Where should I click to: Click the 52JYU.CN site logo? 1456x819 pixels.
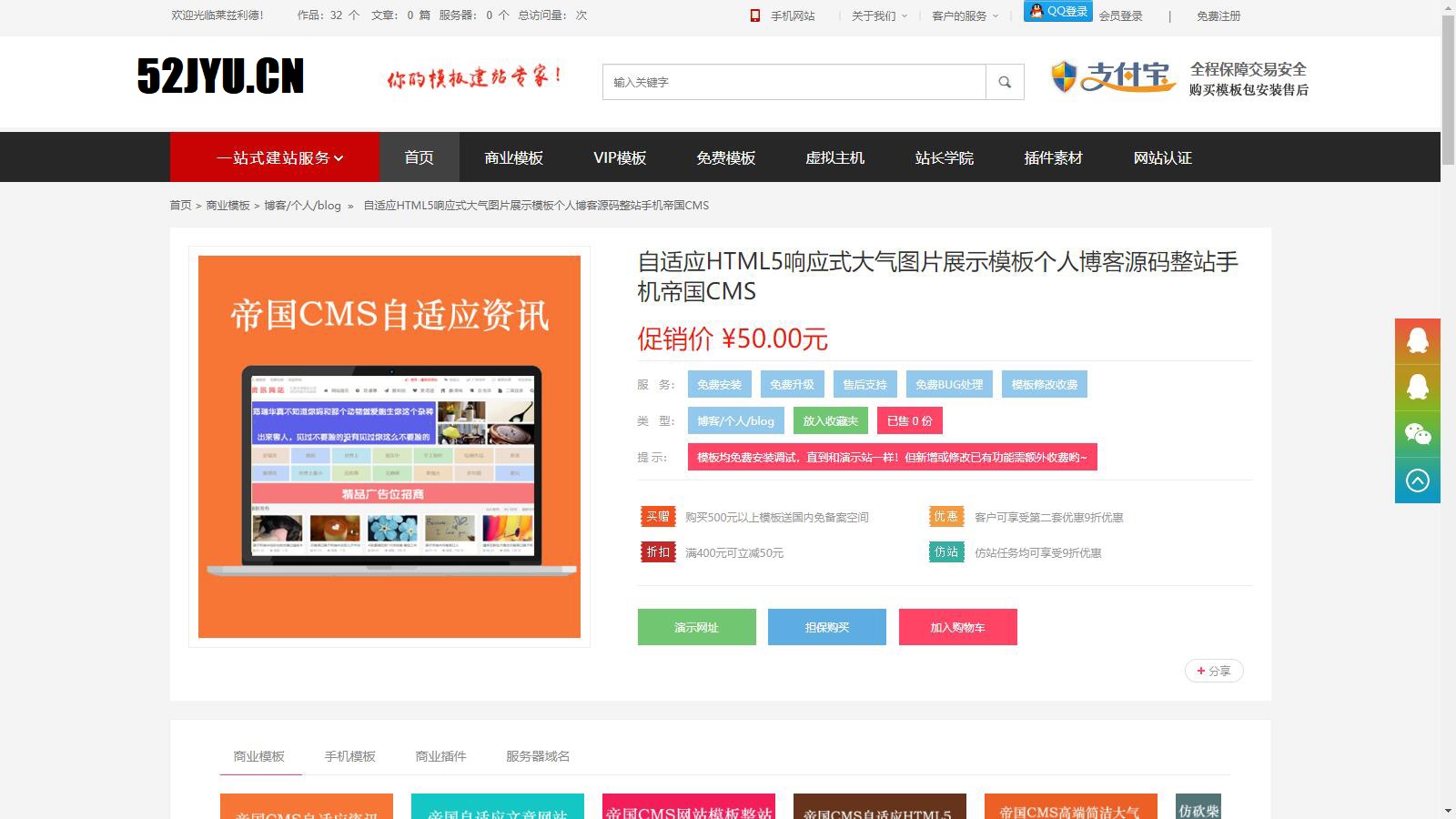221,76
